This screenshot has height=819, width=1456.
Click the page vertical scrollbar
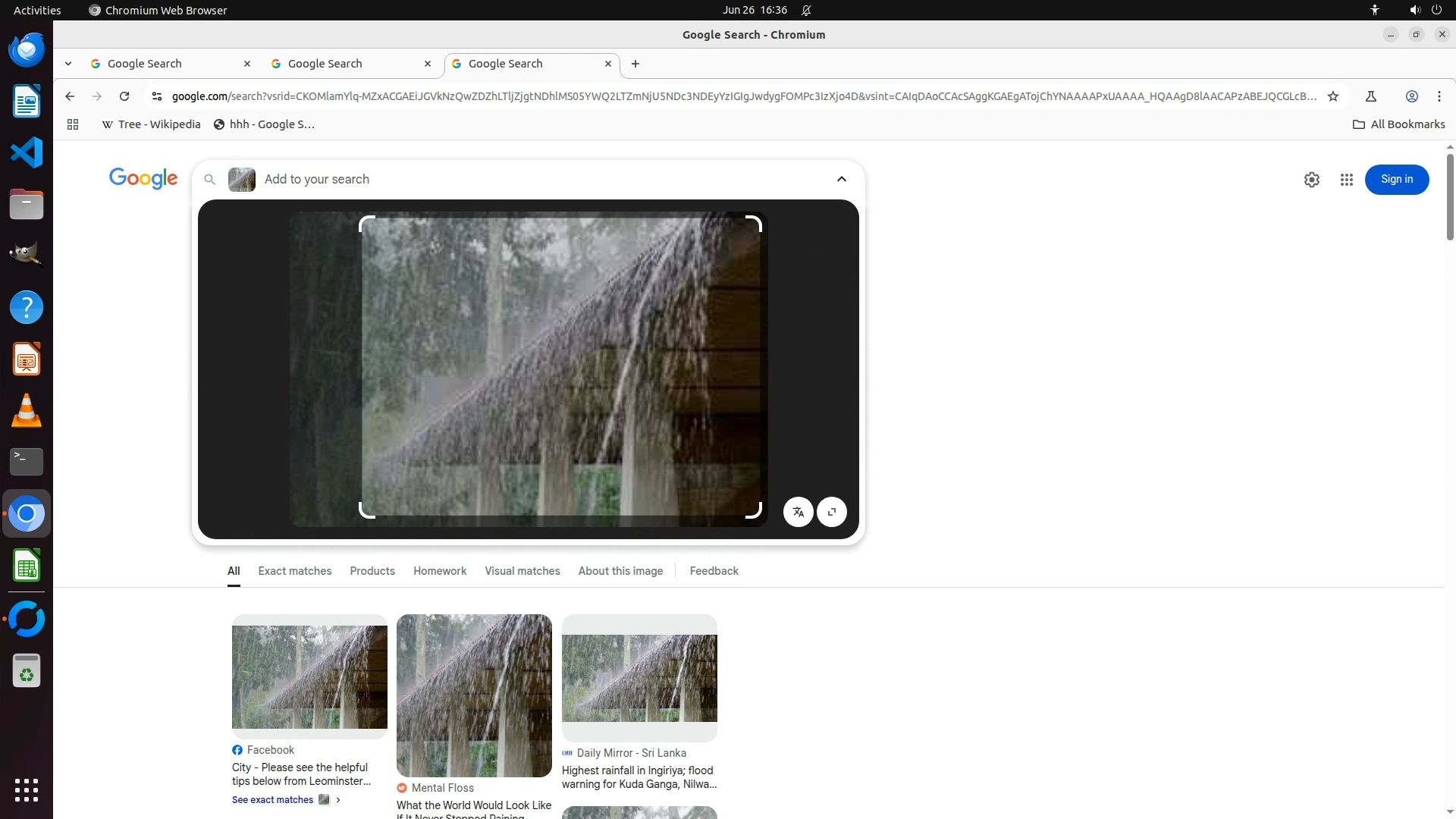click(x=1449, y=199)
